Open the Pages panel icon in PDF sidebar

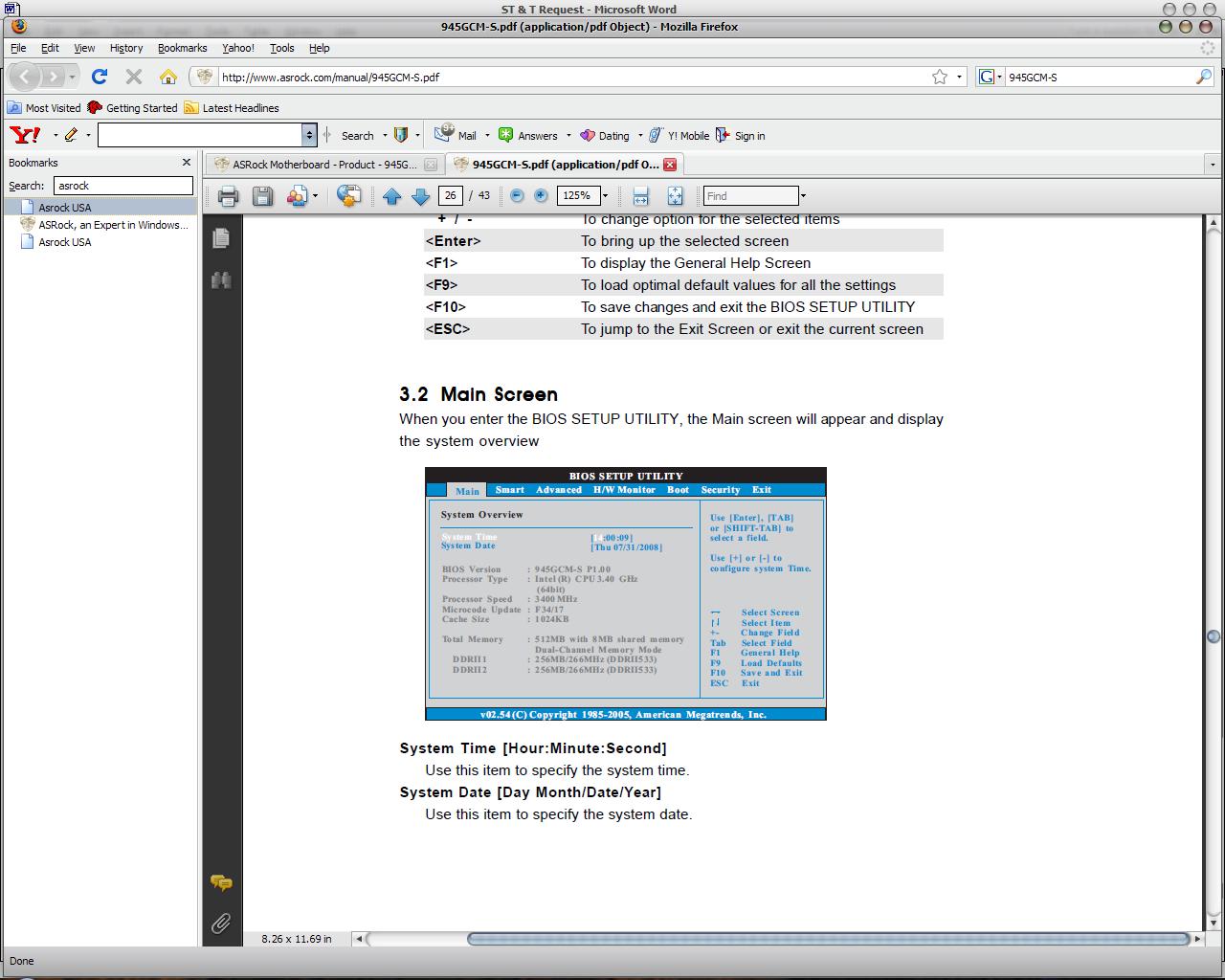tap(221, 237)
